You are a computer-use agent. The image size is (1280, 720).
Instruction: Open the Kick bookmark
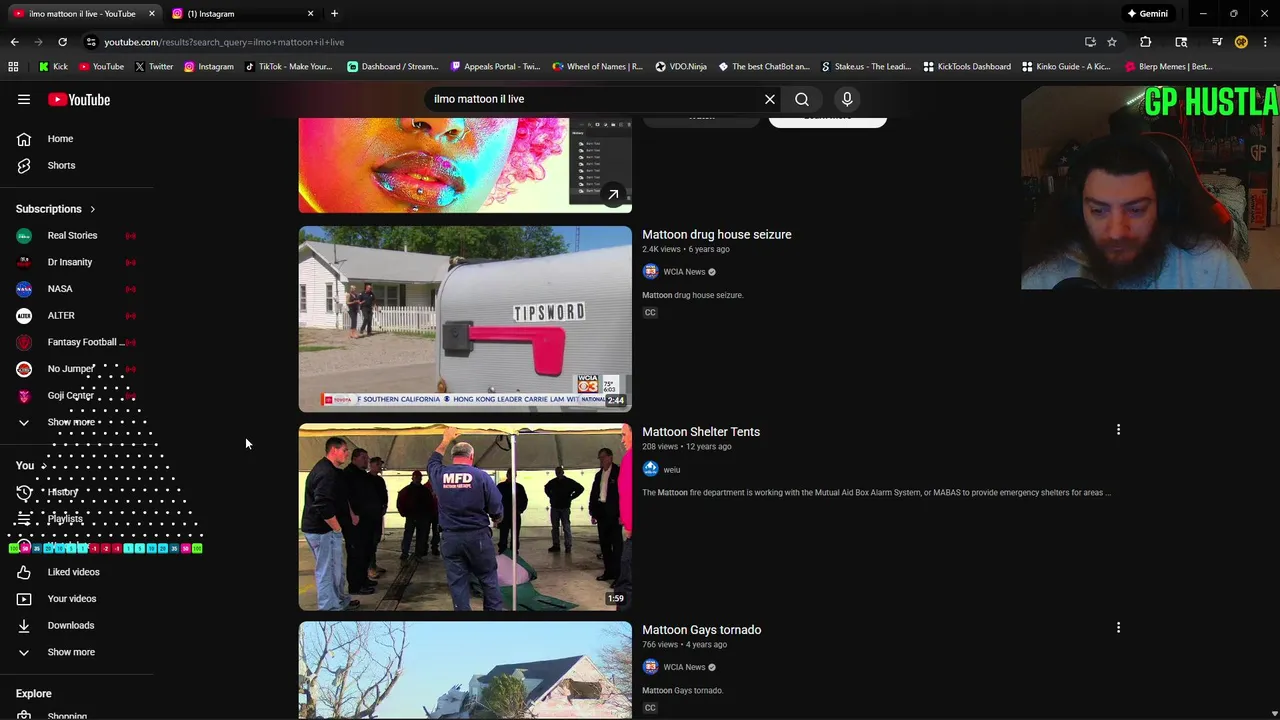point(53,67)
